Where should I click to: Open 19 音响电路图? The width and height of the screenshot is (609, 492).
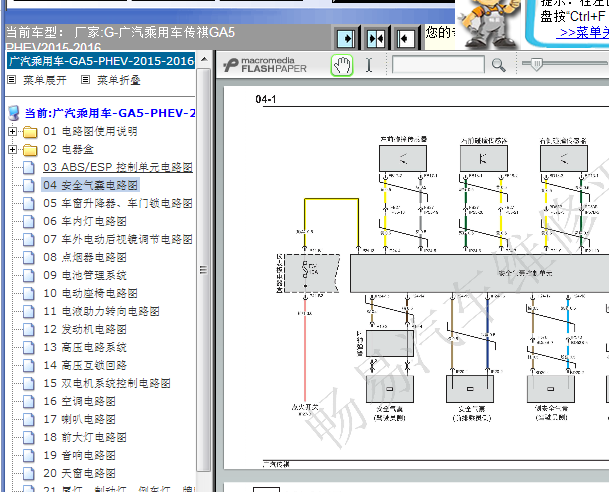click(79, 455)
